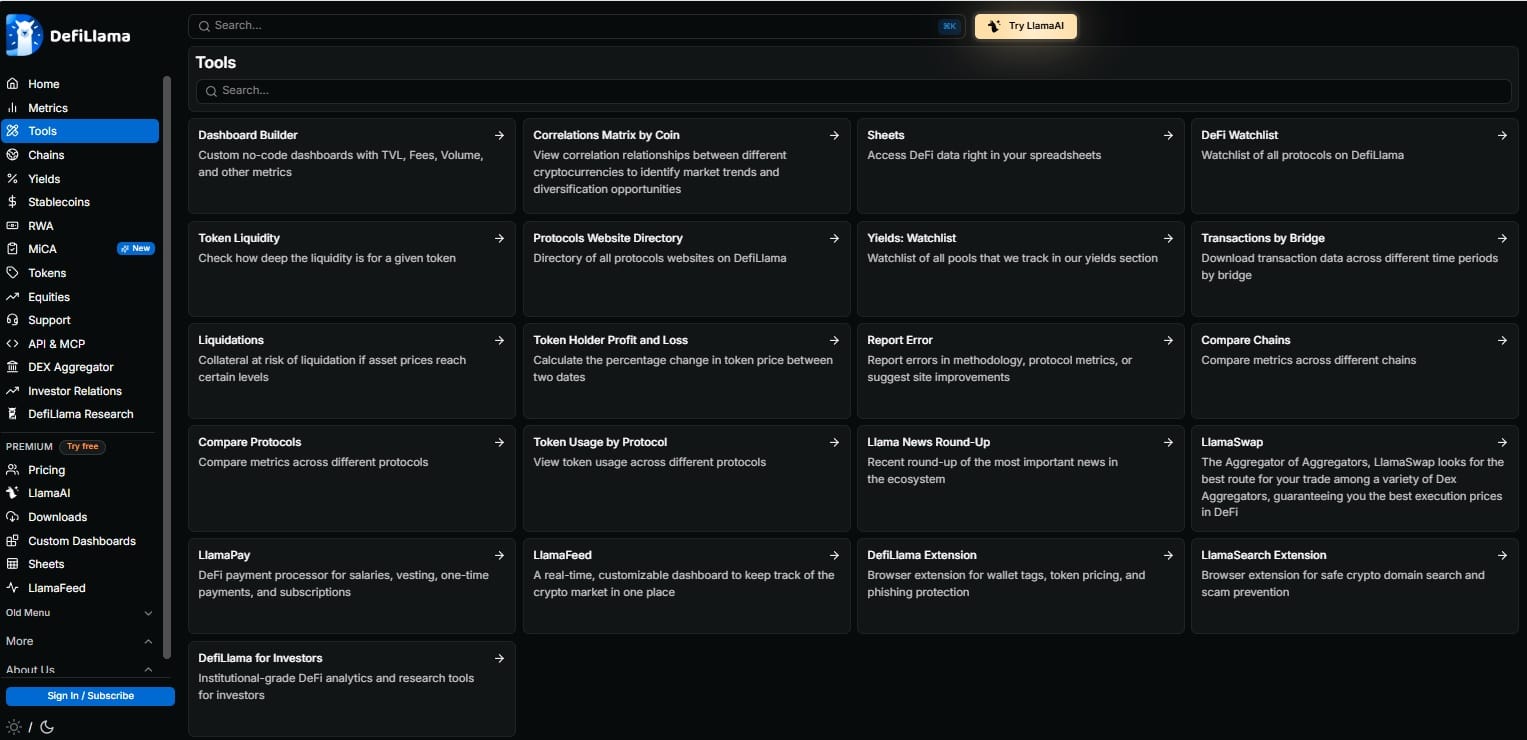Click the Sign In / Subscribe button

(x=90, y=696)
